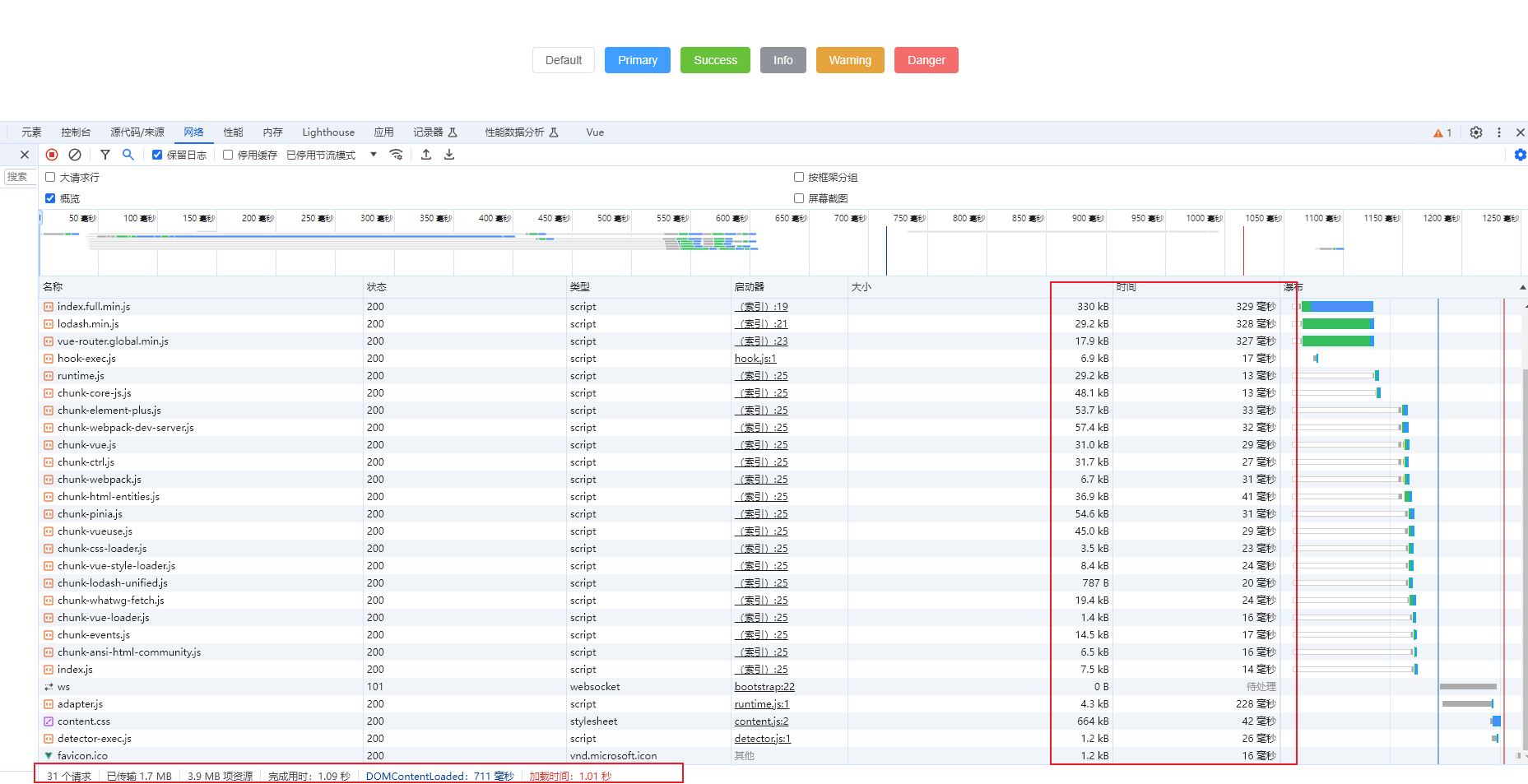The width and height of the screenshot is (1528, 784).
Task: Switch to the 控制台 Console tab
Action: (76, 132)
